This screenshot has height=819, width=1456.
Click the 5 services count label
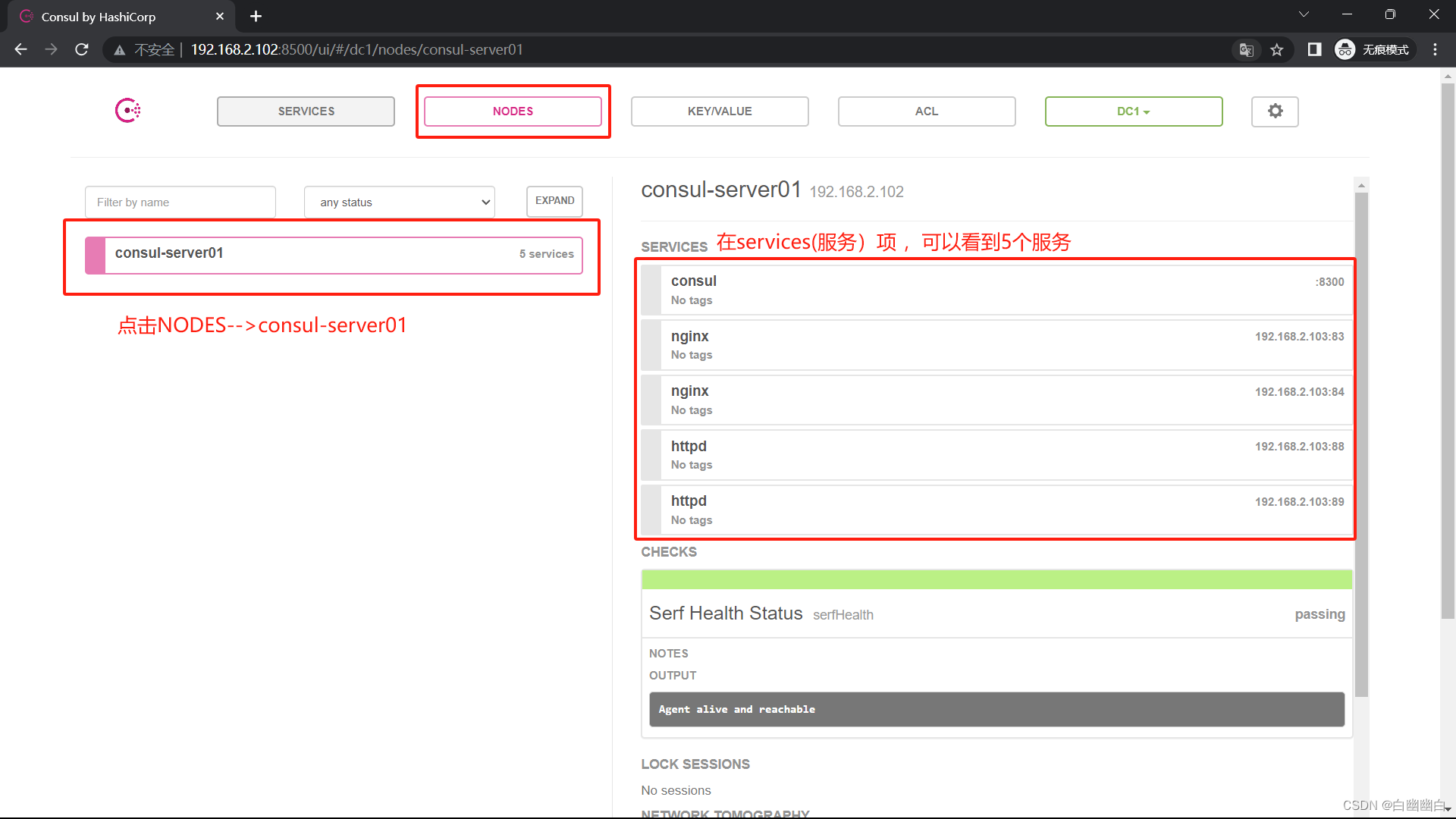(x=546, y=254)
